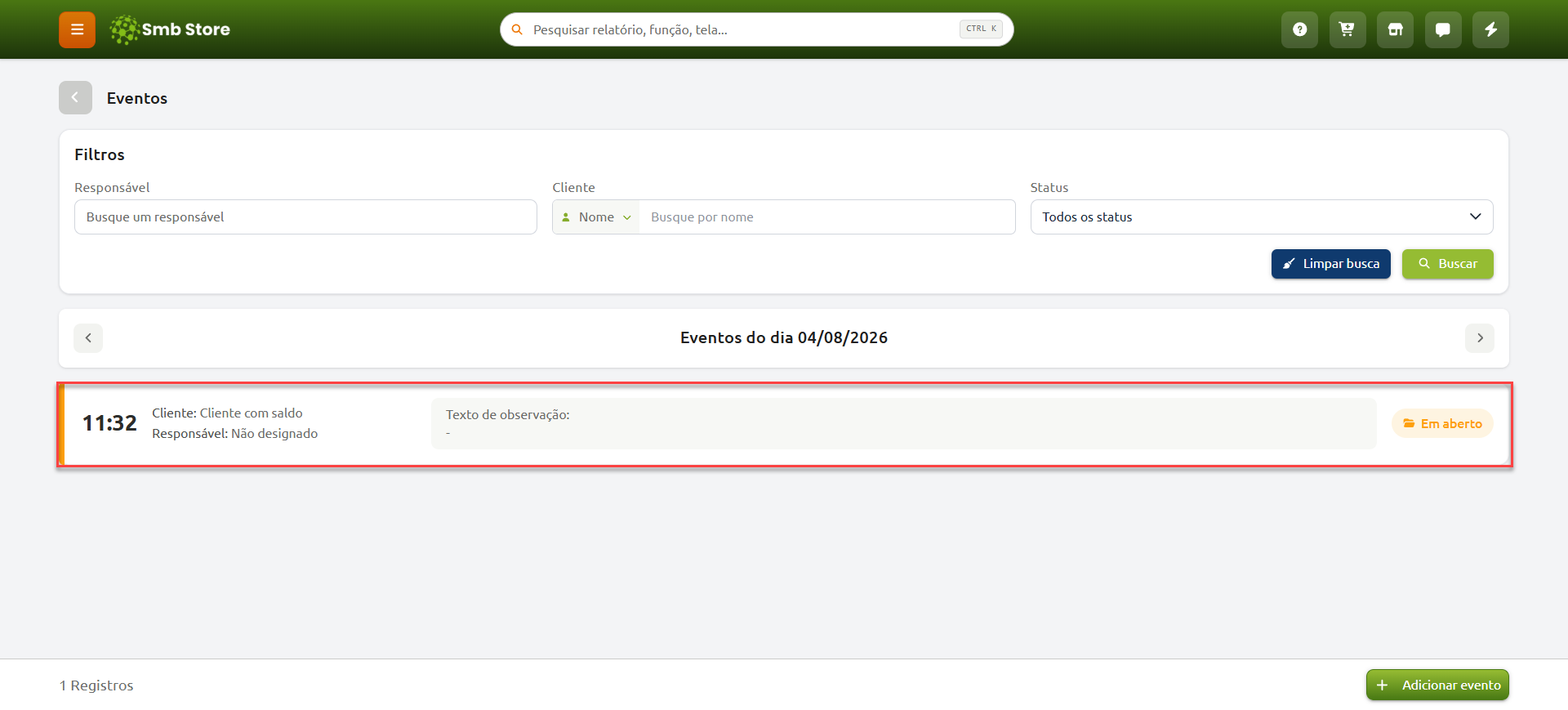Open the orange hamburger menu
Image resolution: width=1568 pixels, height=710 pixels.
point(77,29)
